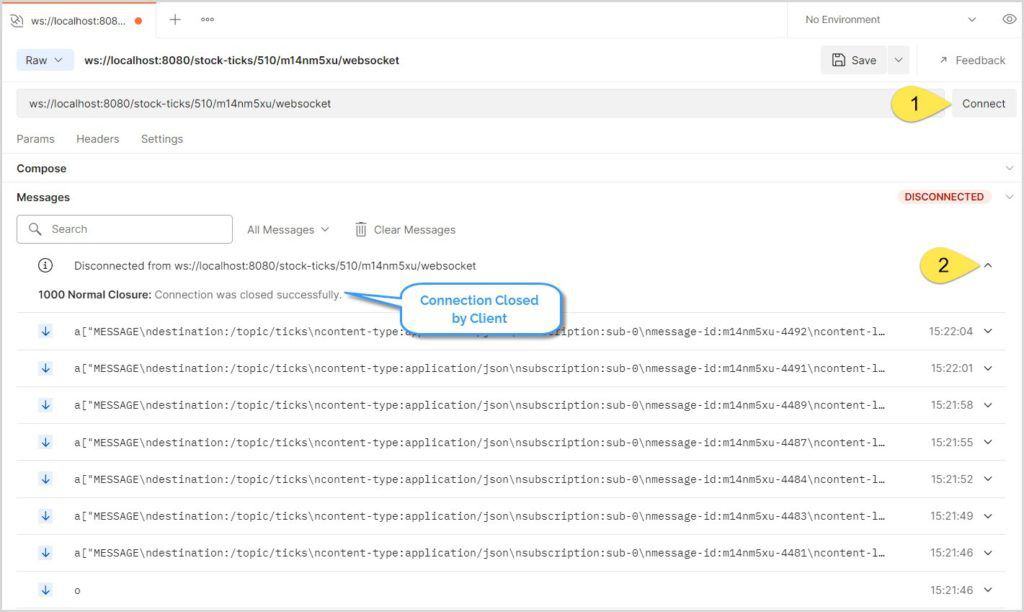
Task: Switch to the Headers tab
Action: tap(97, 139)
